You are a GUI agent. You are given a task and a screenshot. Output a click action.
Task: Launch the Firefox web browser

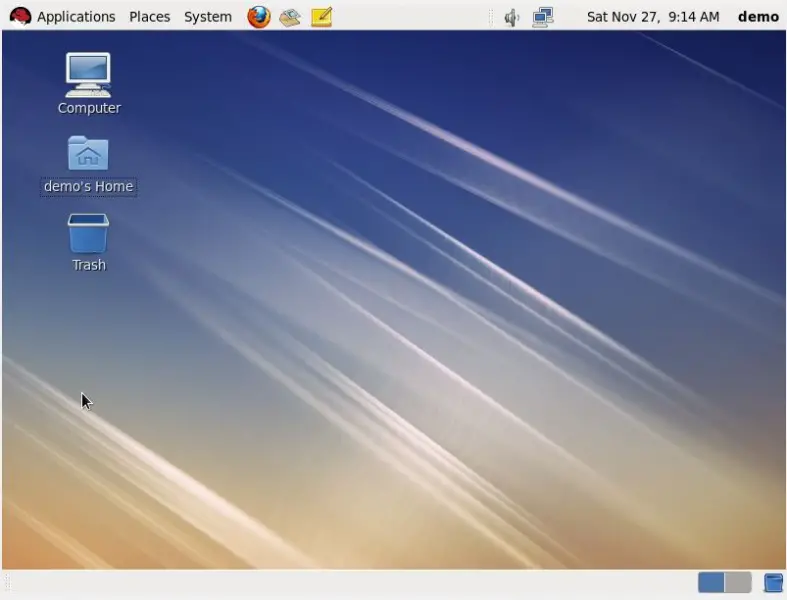[259, 17]
